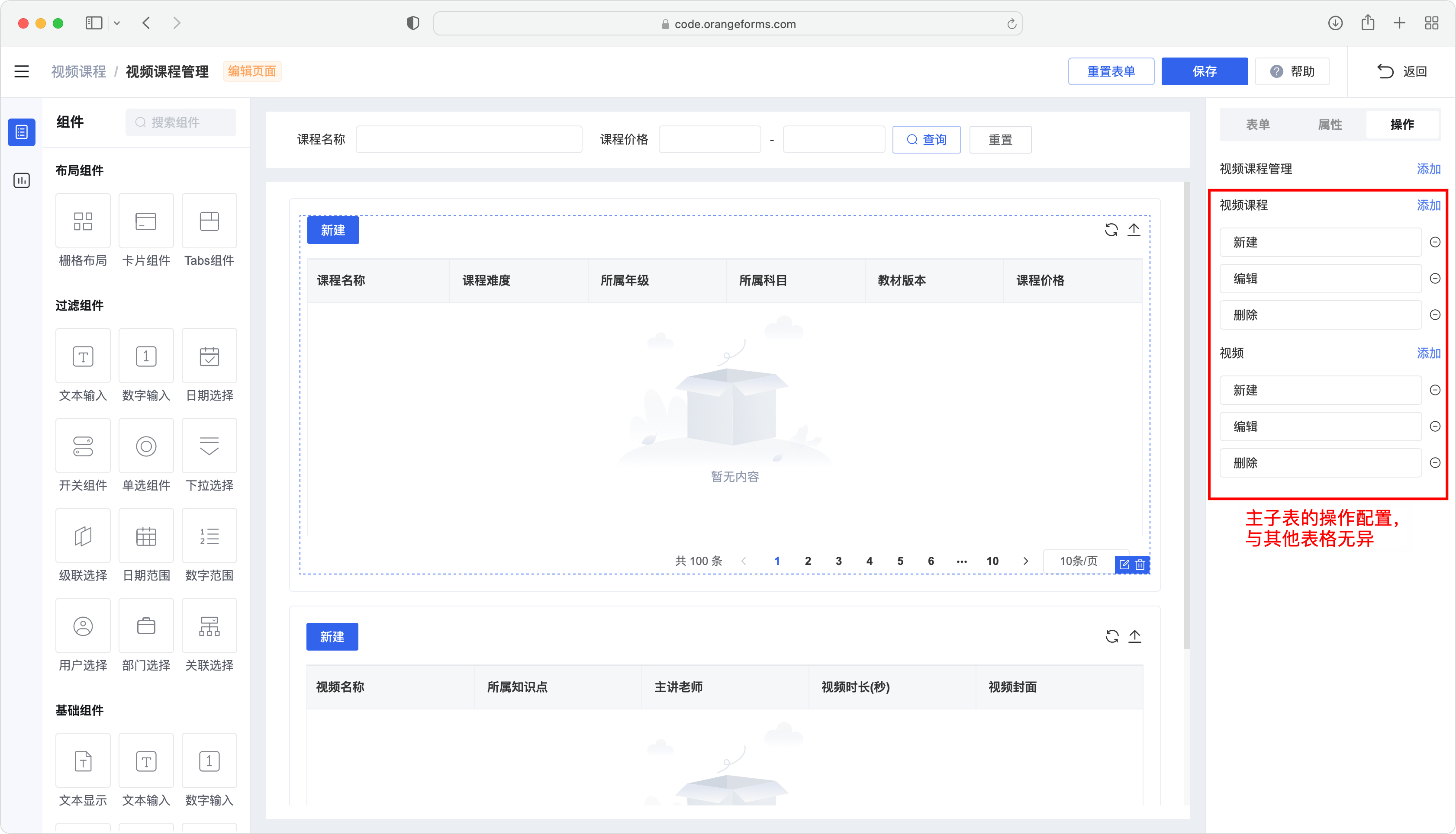Delete the selected table widget
This screenshot has height=834, width=1456.
tap(1140, 565)
